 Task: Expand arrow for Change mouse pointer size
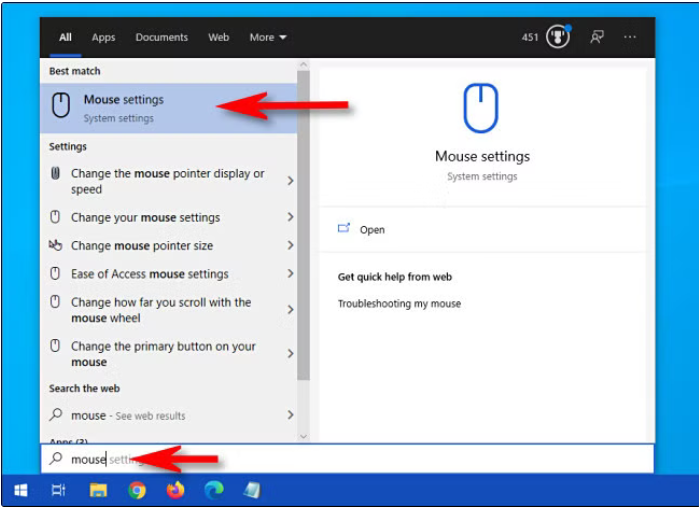click(x=290, y=245)
